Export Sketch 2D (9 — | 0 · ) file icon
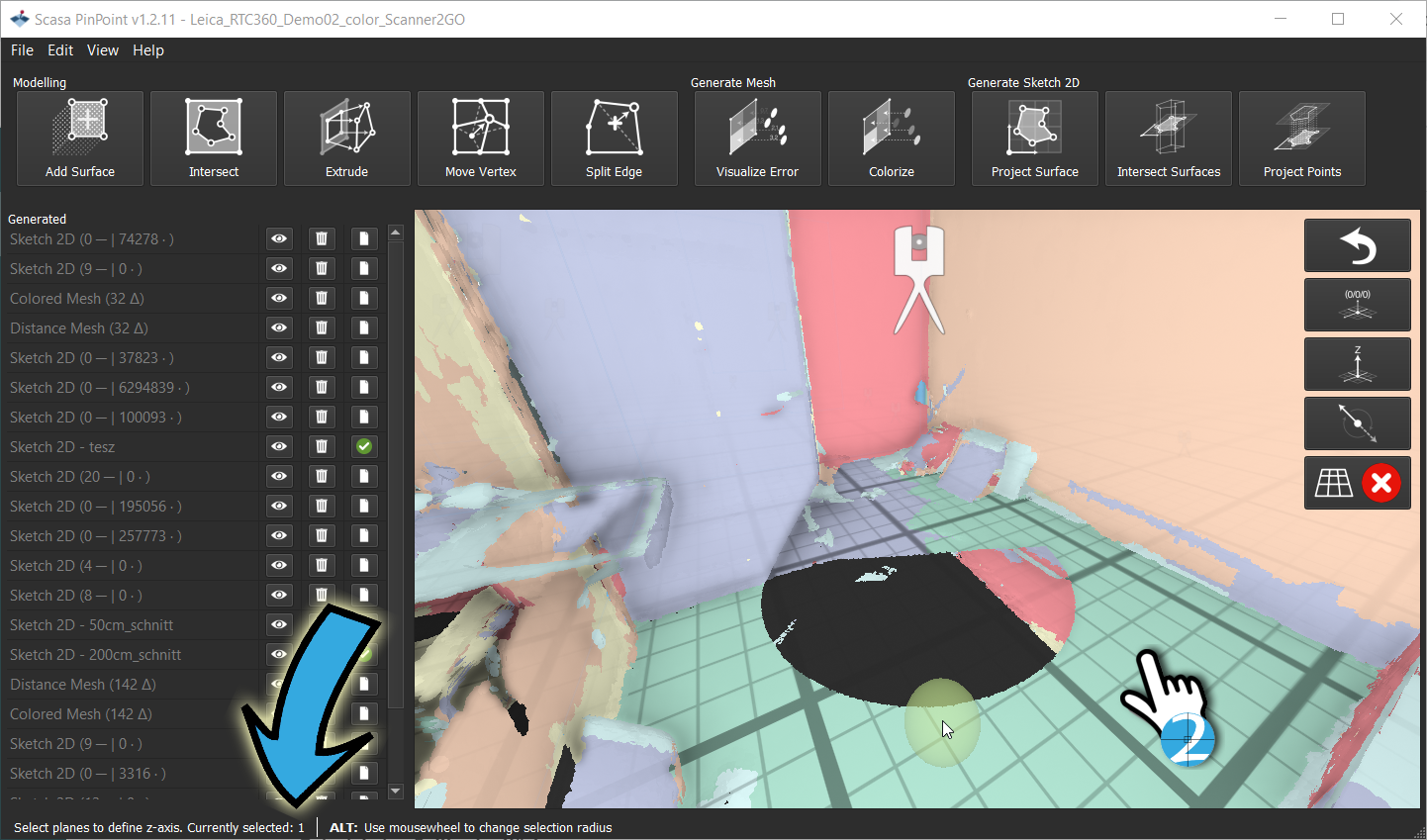The image size is (1427, 840). [x=364, y=268]
